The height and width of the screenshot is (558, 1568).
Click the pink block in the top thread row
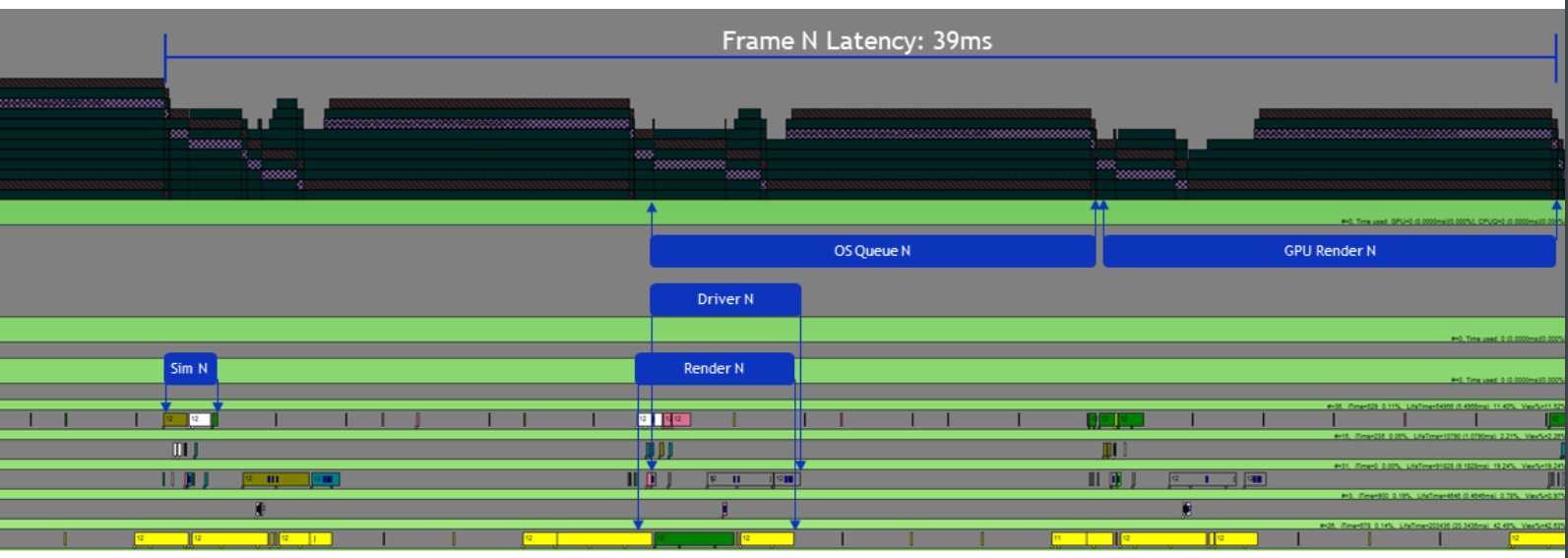[x=679, y=419]
